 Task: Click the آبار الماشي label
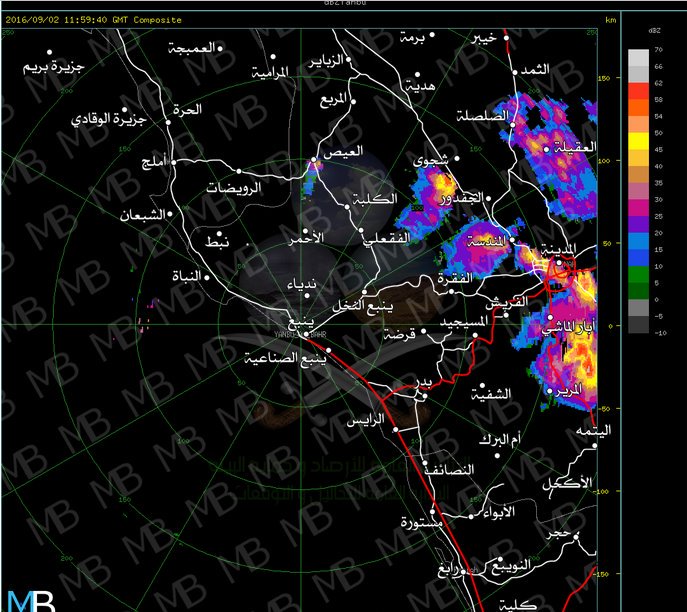click(x=568, y=327)
